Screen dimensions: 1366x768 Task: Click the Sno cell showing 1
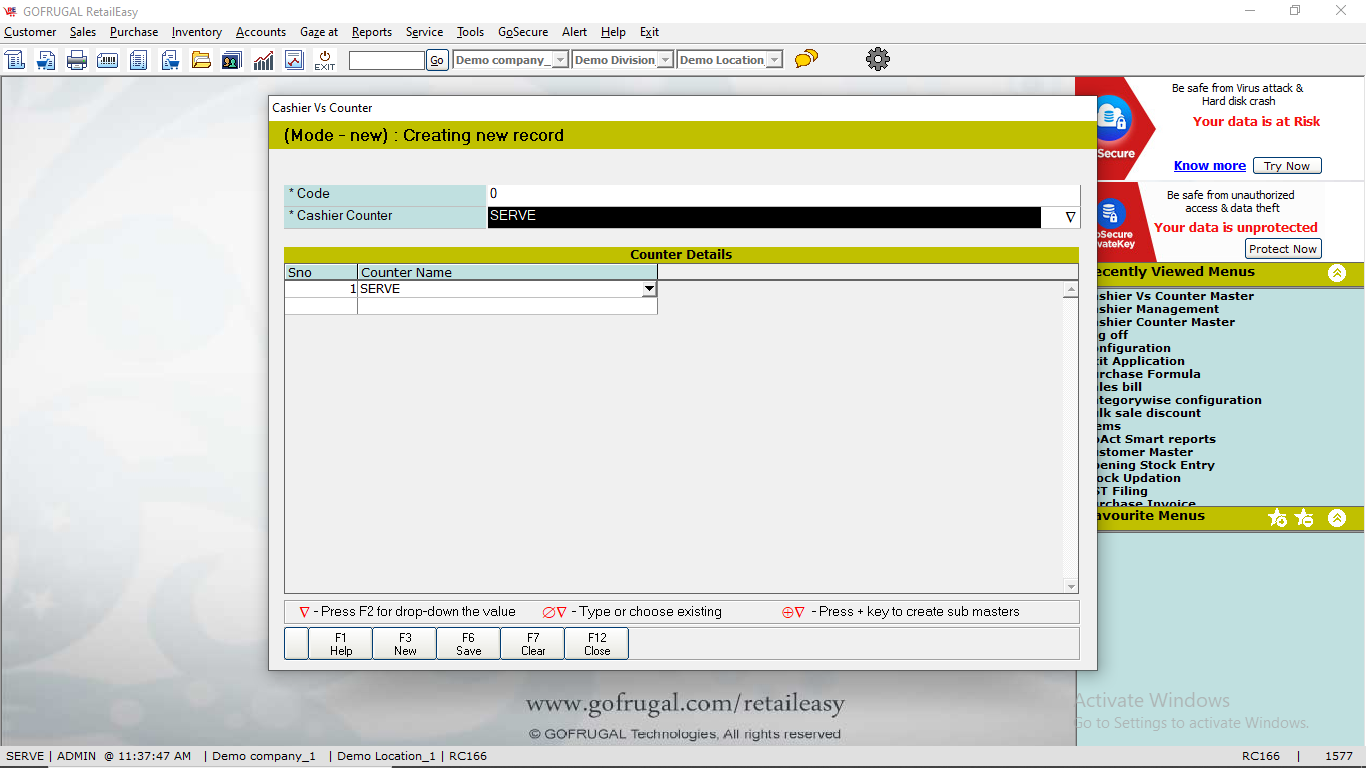click(x=321, y=289)
